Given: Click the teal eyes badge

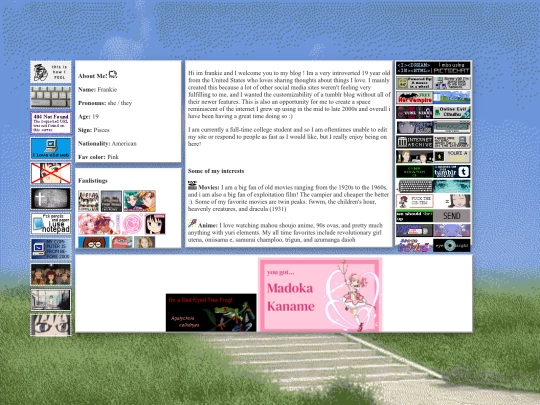Looking at the screenshot, I should (452, 186).
